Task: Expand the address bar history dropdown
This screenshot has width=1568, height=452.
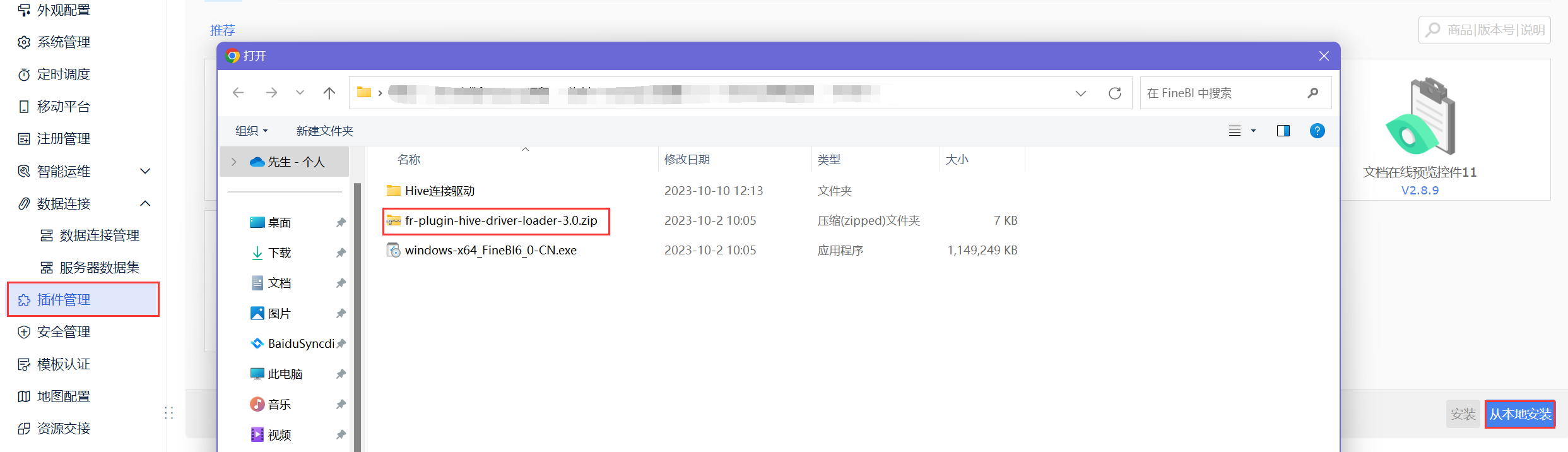Action: pos(1081,93)
